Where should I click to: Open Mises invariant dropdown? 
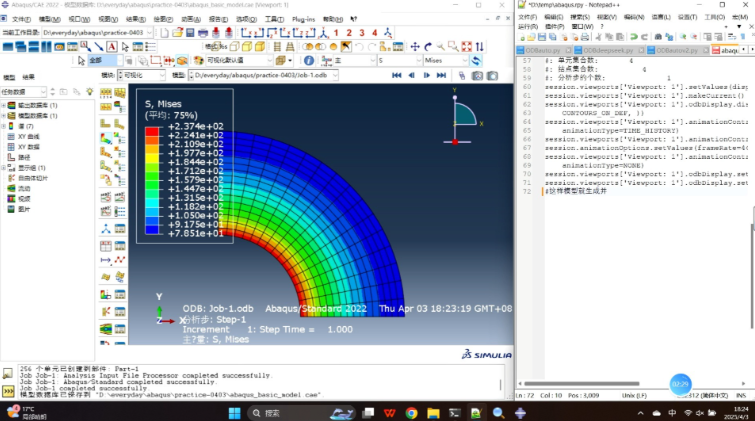[x=465, y=61]
